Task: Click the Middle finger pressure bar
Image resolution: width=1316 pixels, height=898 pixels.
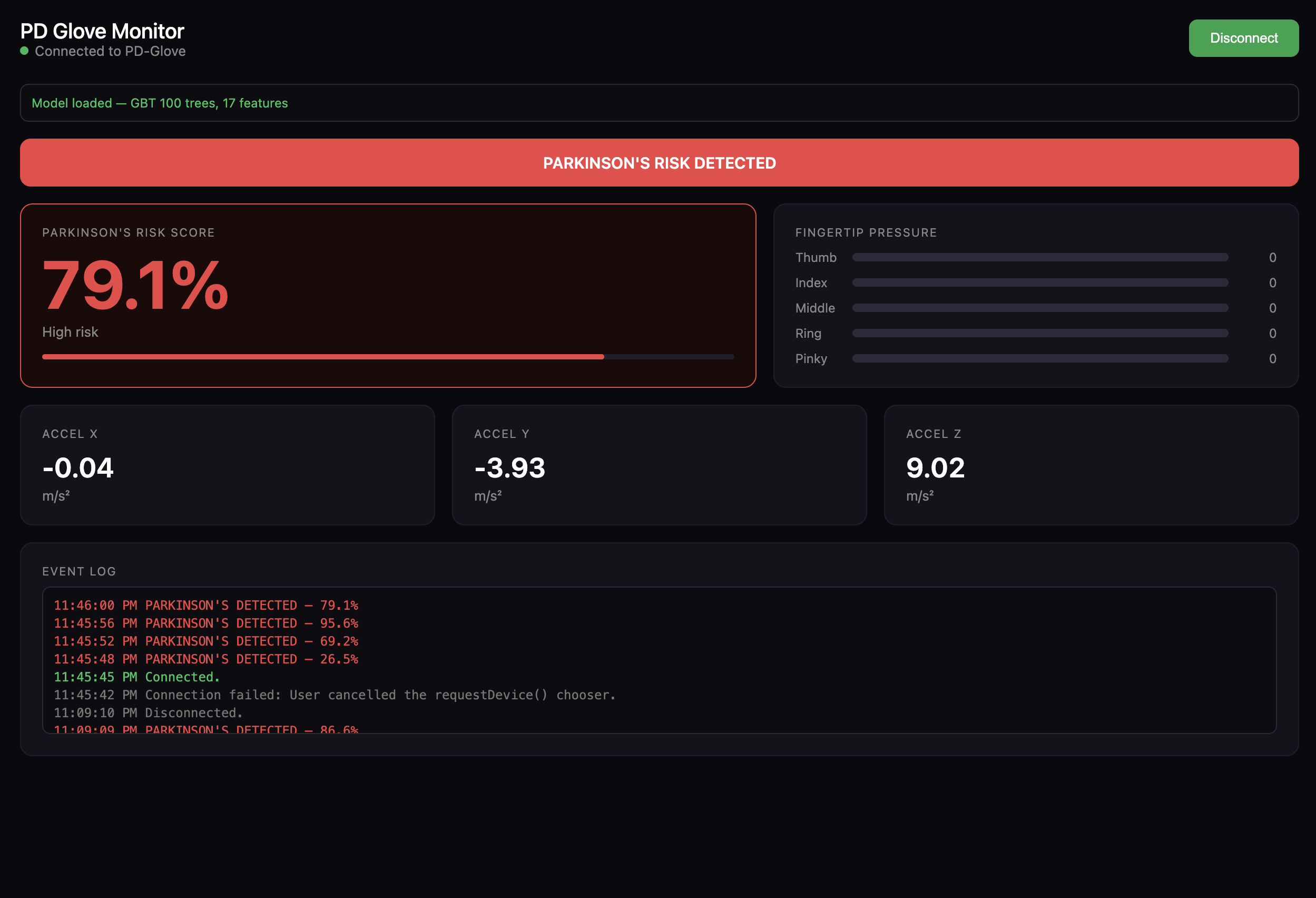Action: (1039, 308)
